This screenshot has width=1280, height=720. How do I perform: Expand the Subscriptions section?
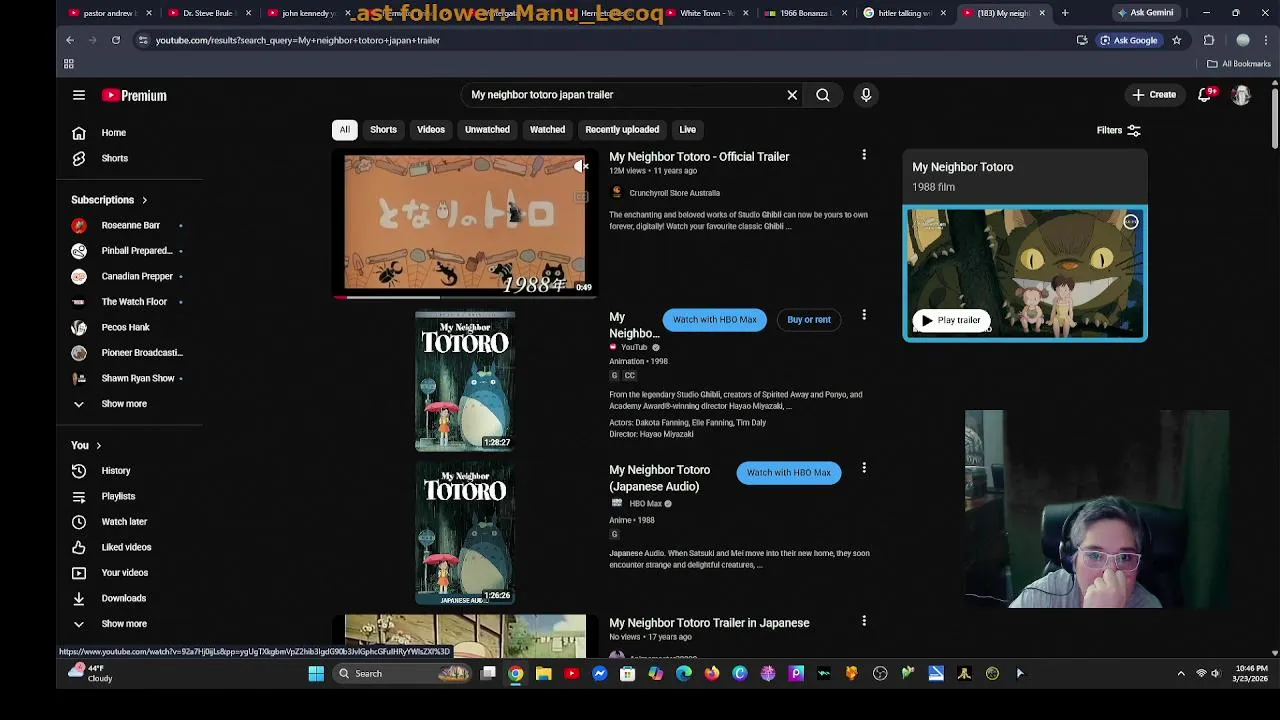click(x=109, y=200)
